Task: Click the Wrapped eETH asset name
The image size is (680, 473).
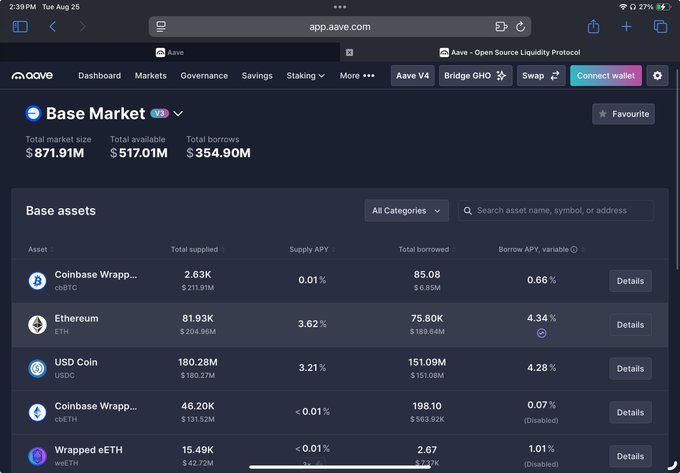Action: pyautogui.click(x=88, y=450)
